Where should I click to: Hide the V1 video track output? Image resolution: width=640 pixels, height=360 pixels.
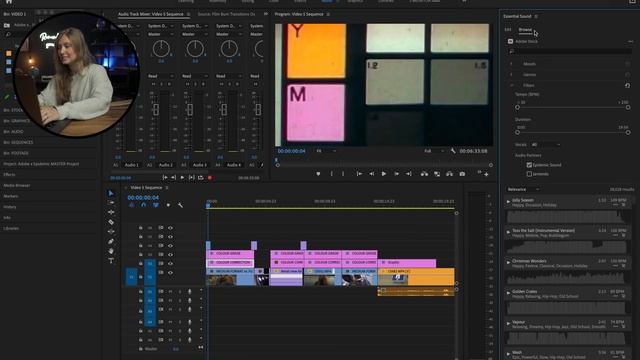(171, 272)
